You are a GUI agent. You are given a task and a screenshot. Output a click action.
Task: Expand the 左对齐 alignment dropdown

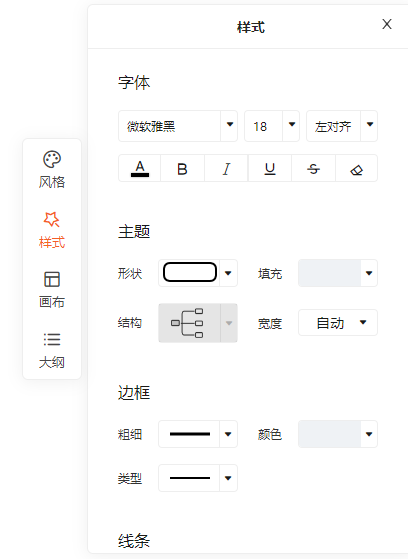pyautogui.click(x=342, y=126)
